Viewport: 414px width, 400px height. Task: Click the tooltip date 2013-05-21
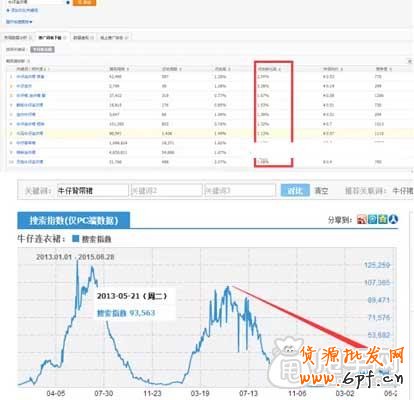click(x=132, y=296)
